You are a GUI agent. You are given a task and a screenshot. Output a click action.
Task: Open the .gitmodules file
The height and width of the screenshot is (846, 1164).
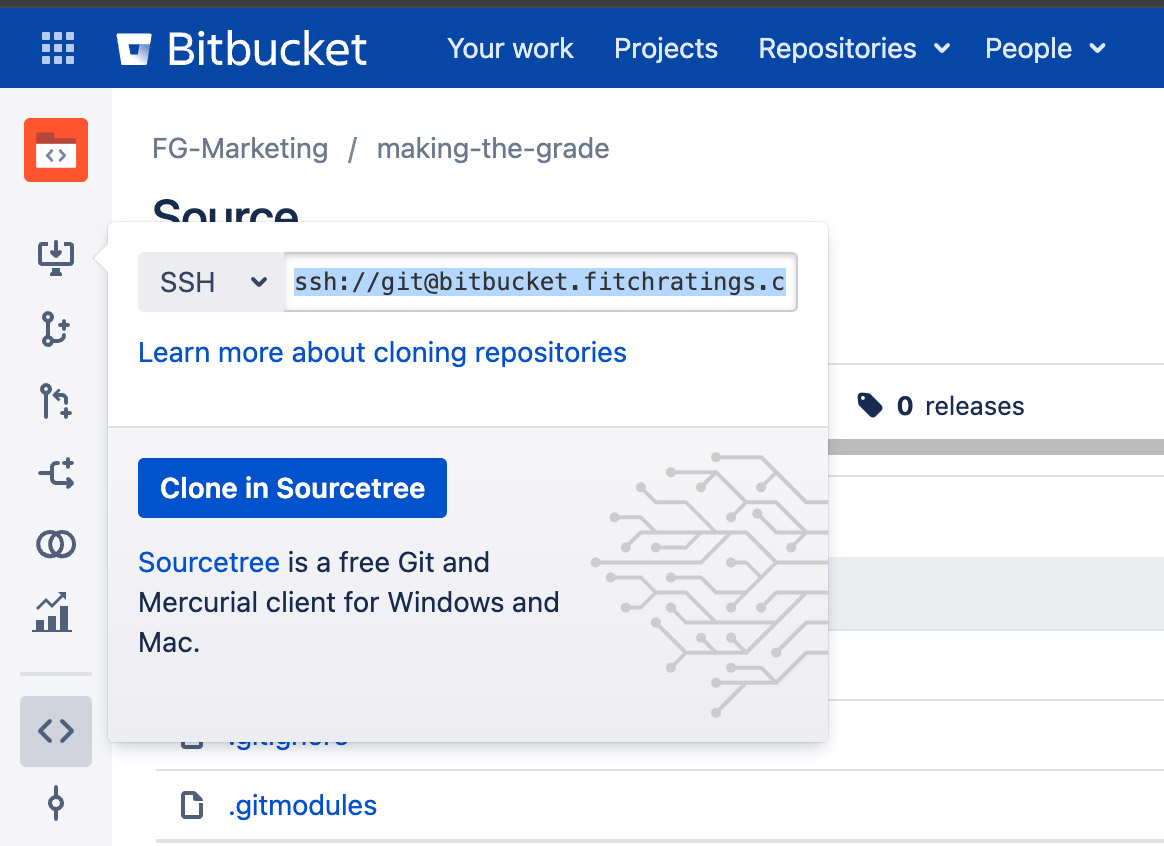302,805
